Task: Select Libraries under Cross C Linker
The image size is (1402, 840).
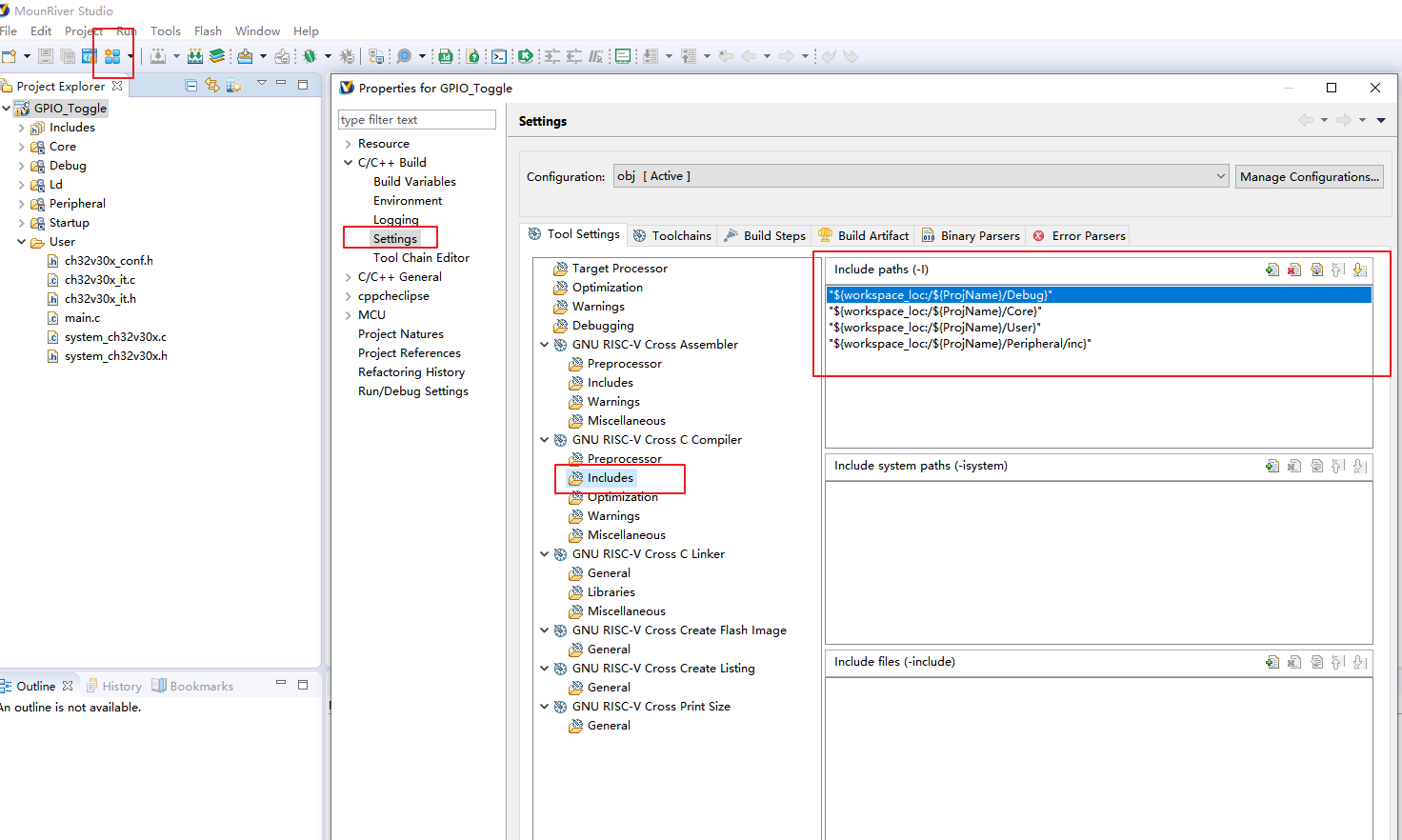Action: [x=611, y=592]
